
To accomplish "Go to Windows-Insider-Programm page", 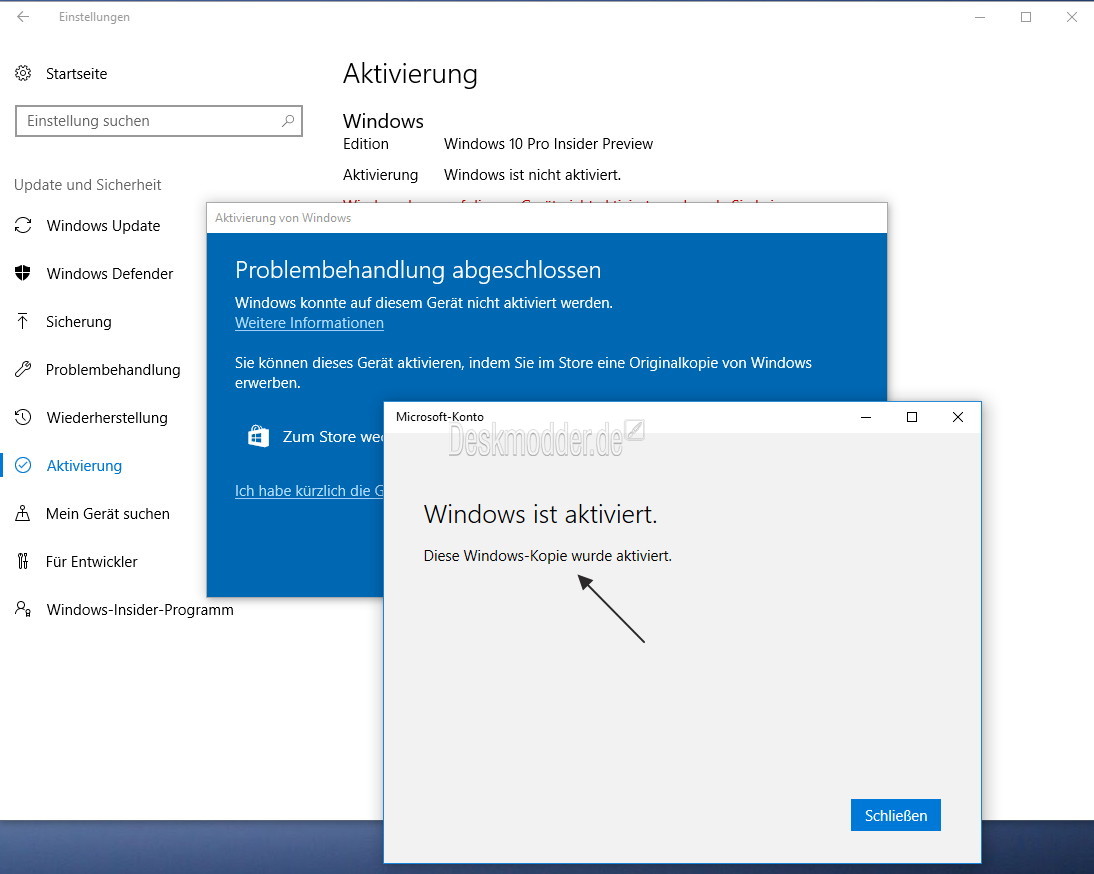I will [x=140, y=610].
